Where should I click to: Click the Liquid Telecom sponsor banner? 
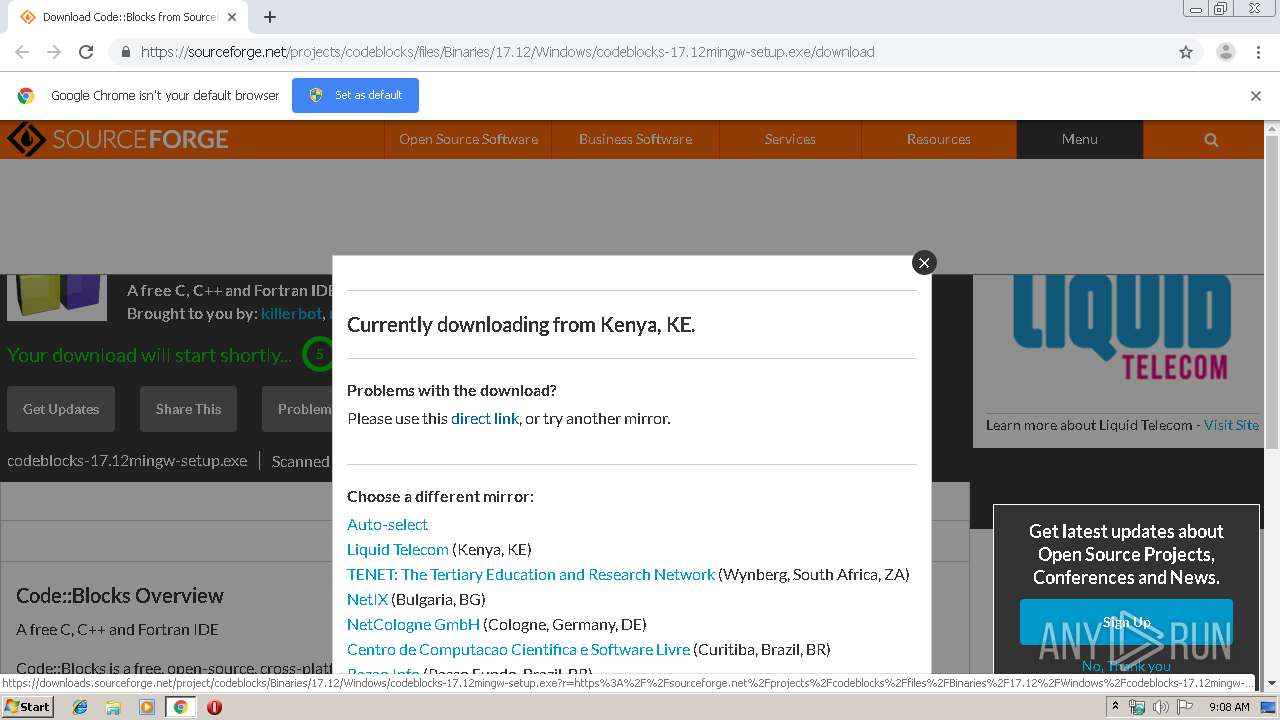[1121, 329]
